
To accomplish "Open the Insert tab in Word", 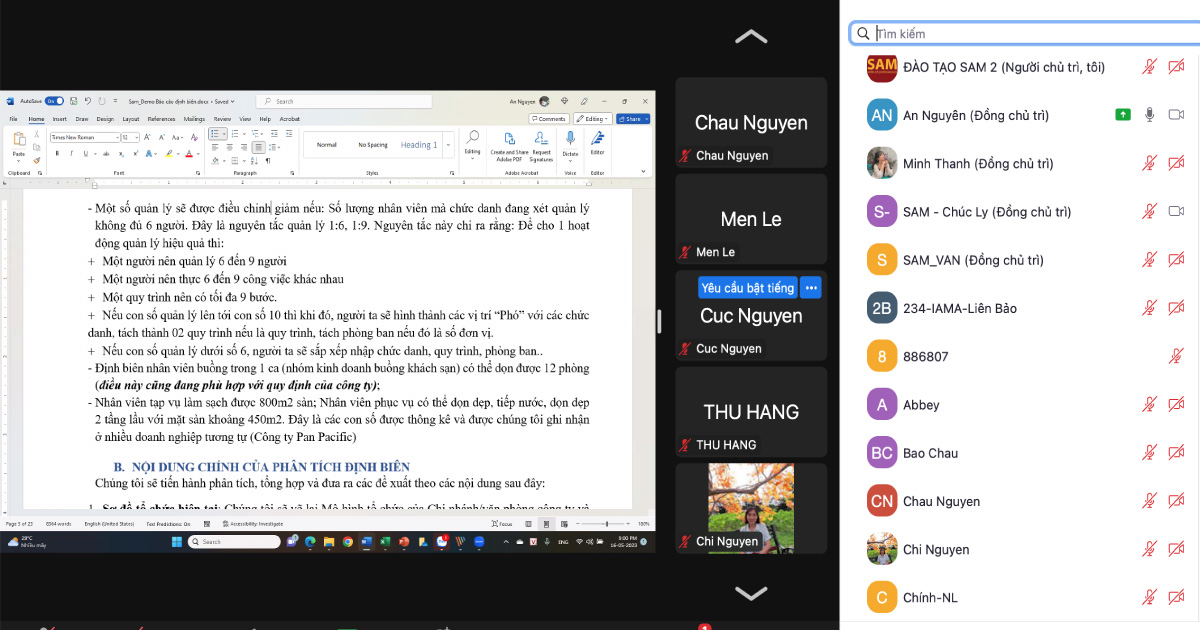I will pos(60,119).
